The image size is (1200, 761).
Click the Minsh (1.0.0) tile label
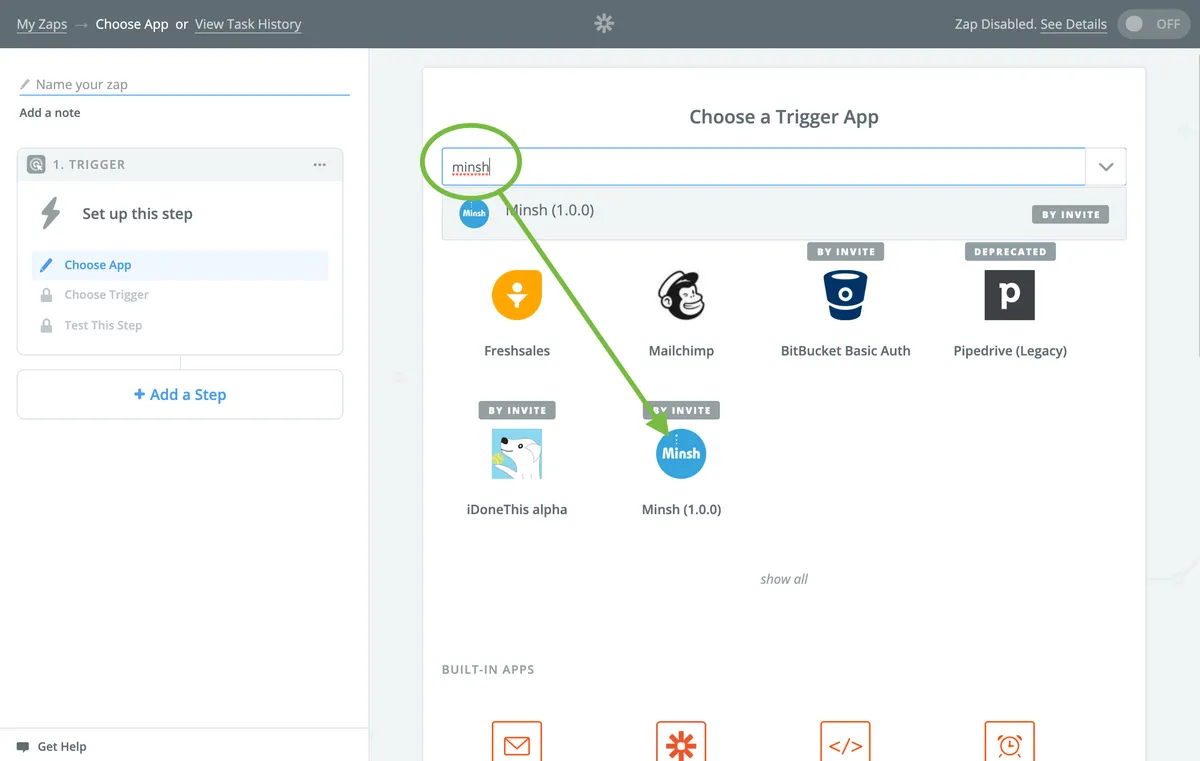point(681,509)
